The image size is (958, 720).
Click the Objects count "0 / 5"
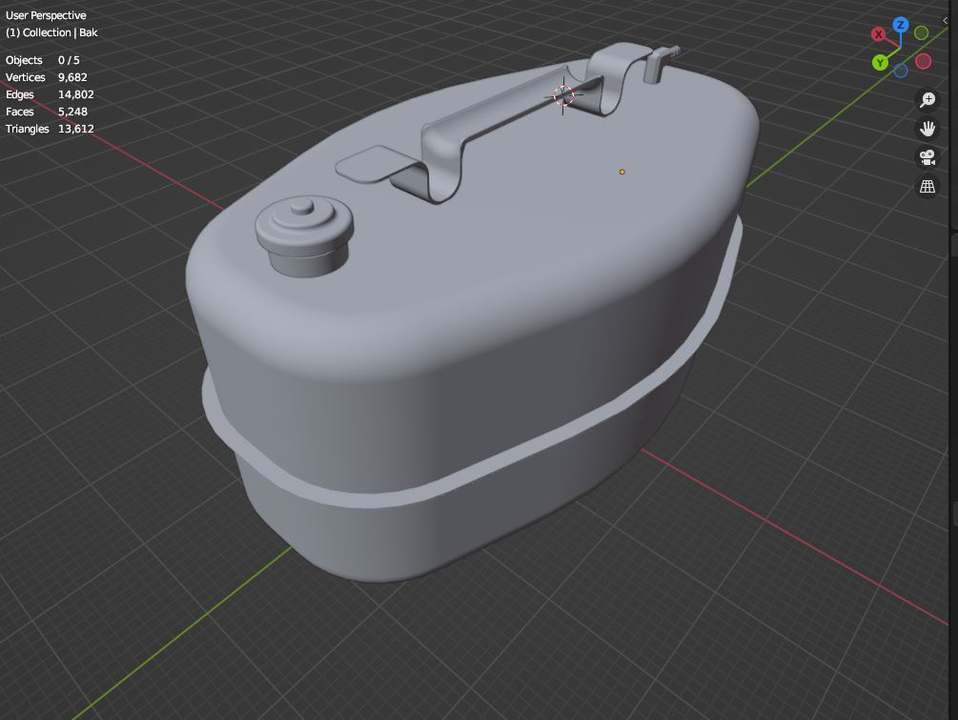pyautogui.click(x=69, y=60)
